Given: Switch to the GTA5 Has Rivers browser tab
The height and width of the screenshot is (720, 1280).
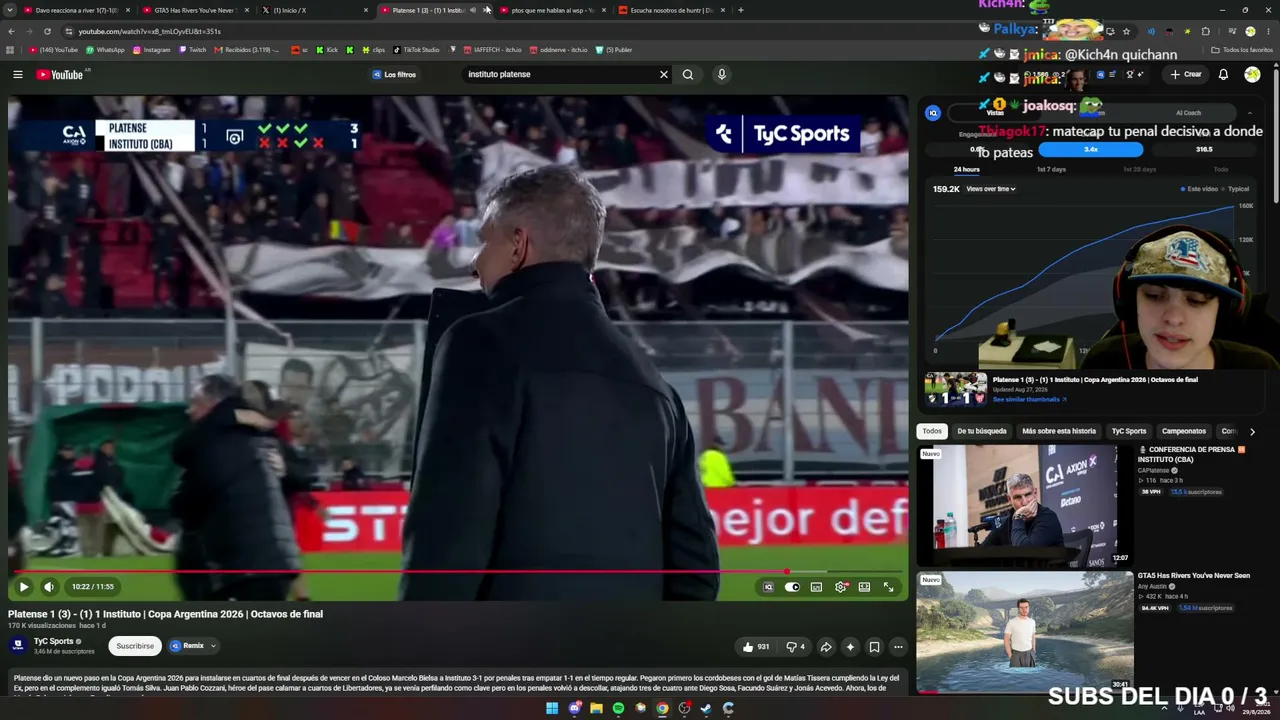Looking at the screenshot, I should coord(193,10).
